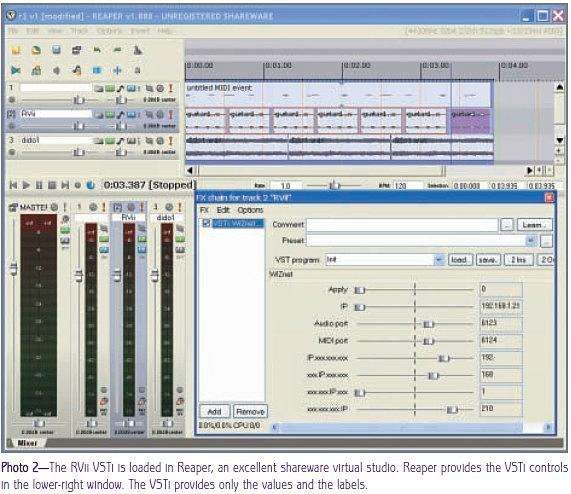Click the folder icon on track 1

point(99,88)
